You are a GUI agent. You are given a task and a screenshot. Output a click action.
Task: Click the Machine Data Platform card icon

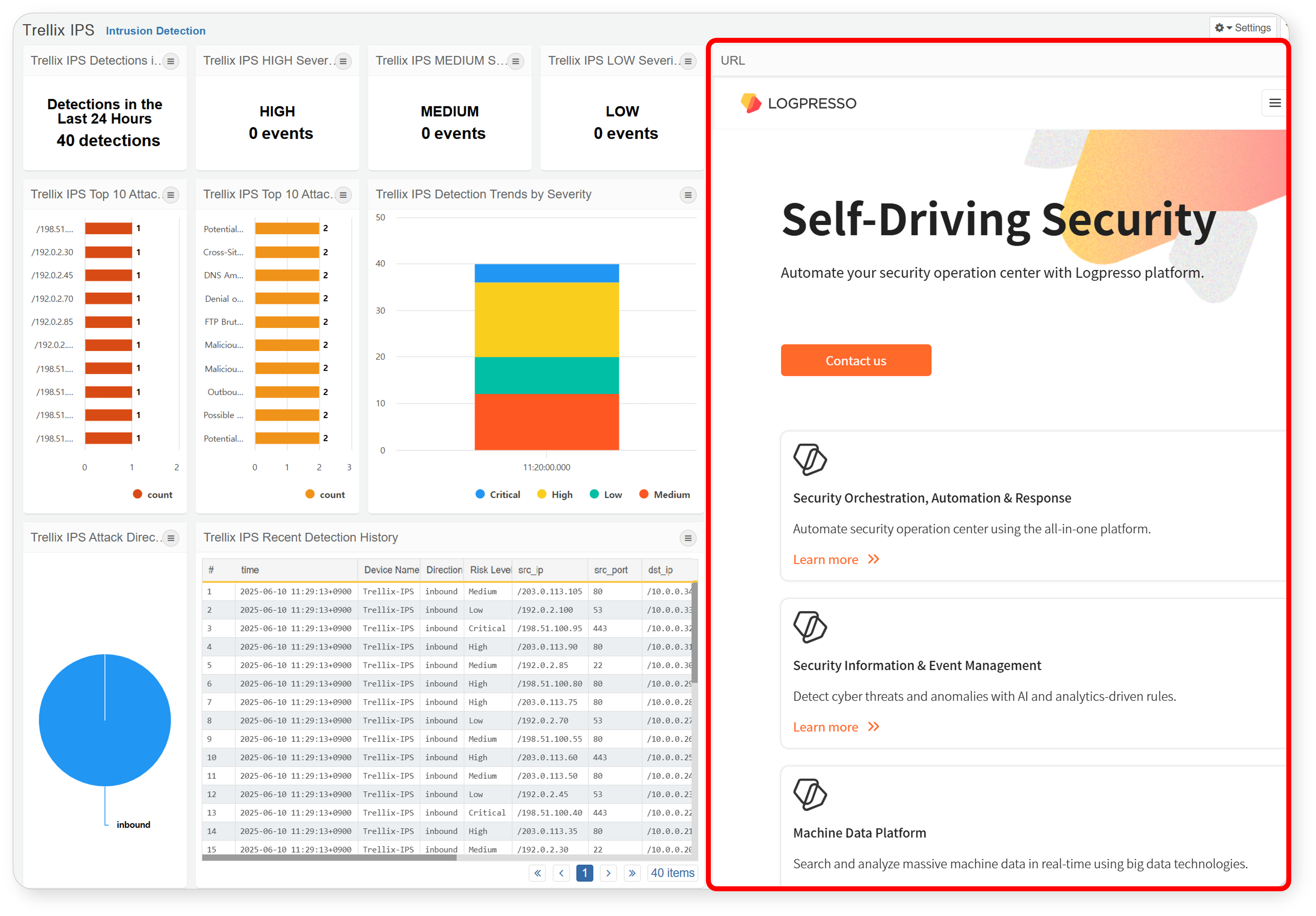point(809,794)
